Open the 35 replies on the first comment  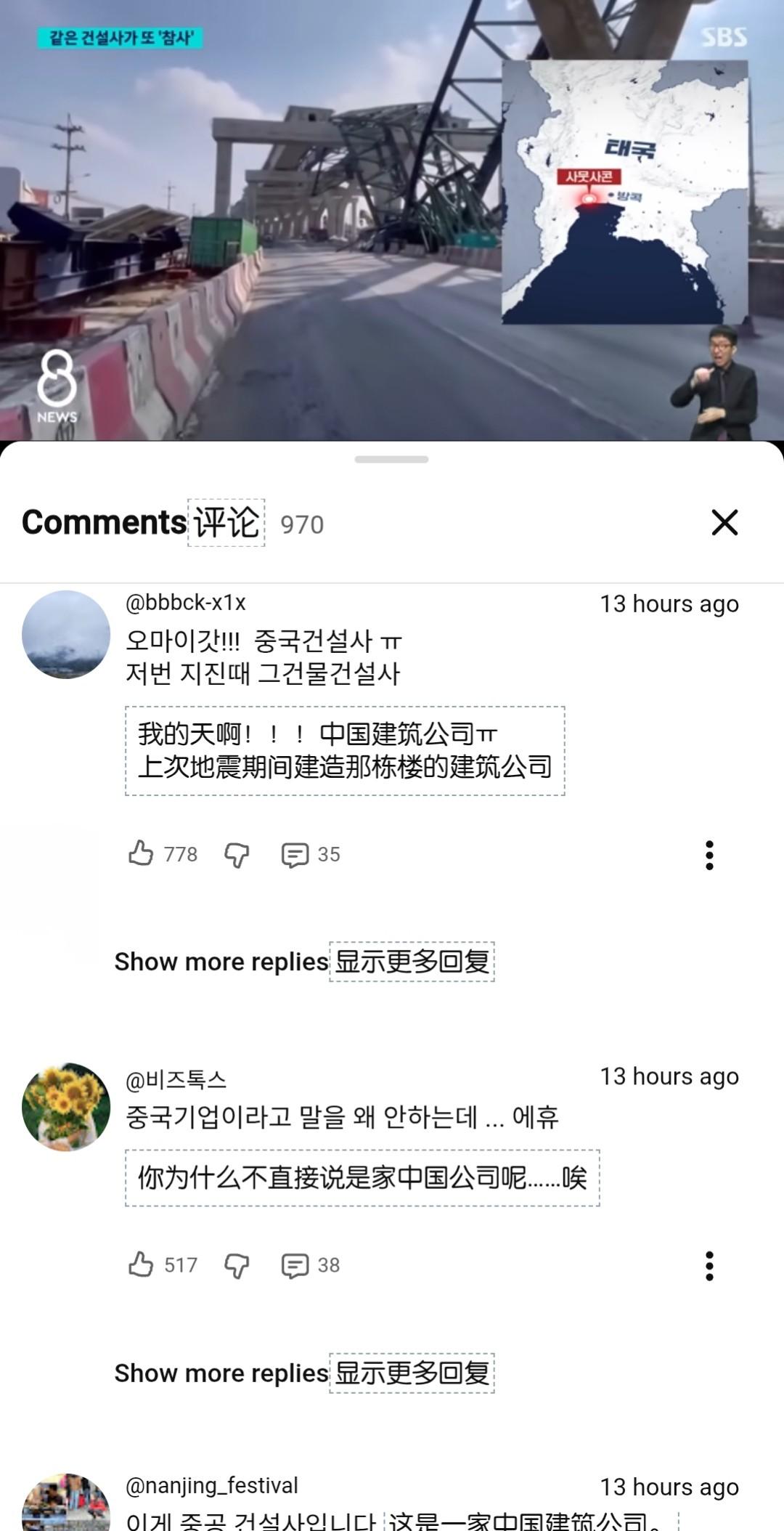click(311, 855)
